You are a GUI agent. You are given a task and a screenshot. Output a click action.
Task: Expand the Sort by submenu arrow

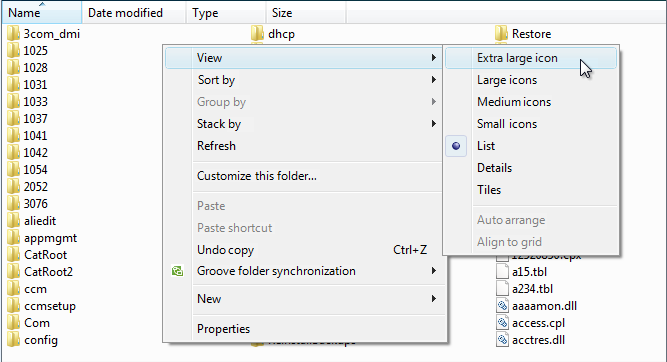click(433, 80)
